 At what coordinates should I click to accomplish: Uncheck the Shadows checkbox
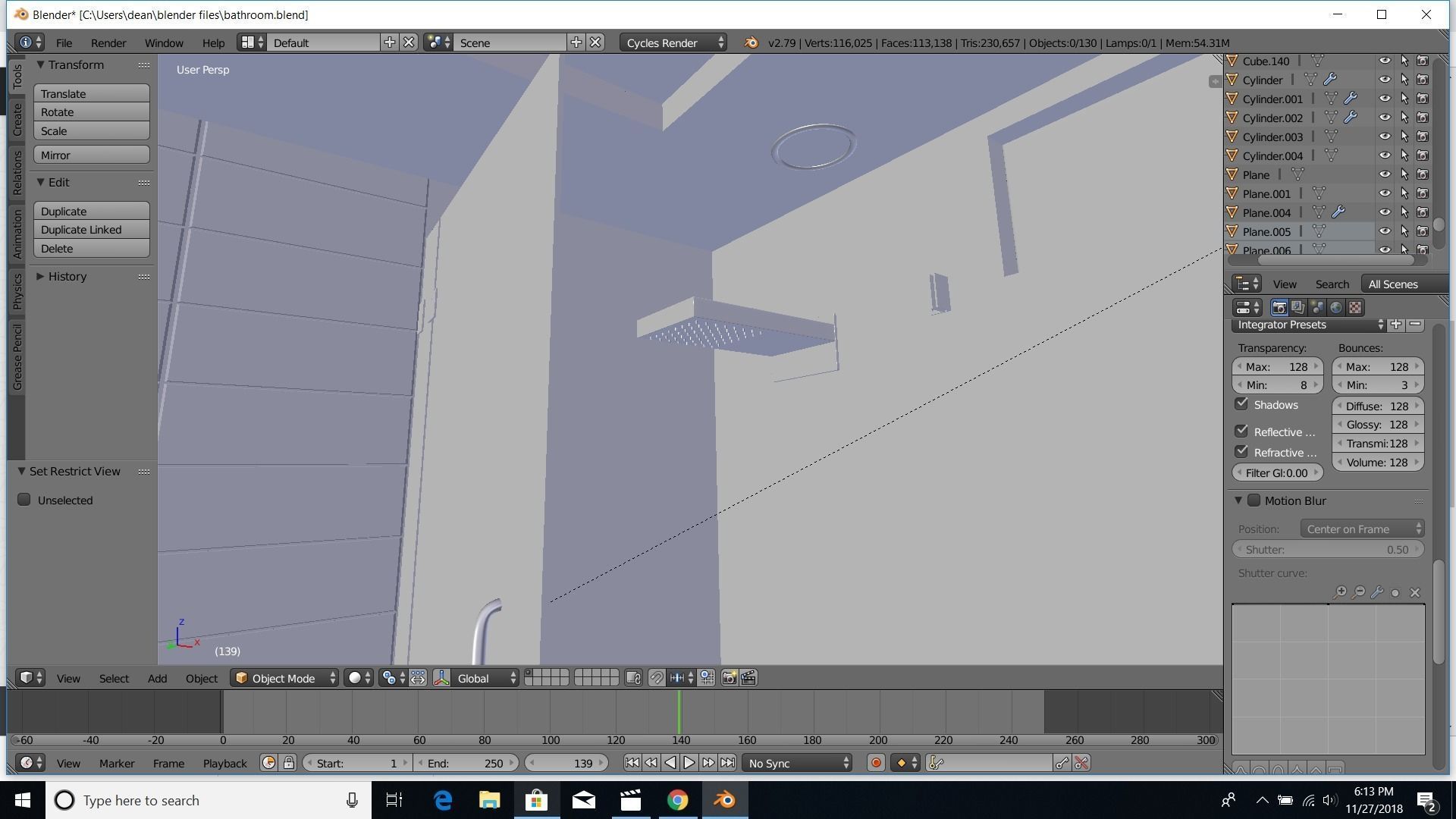(1241, 404)
